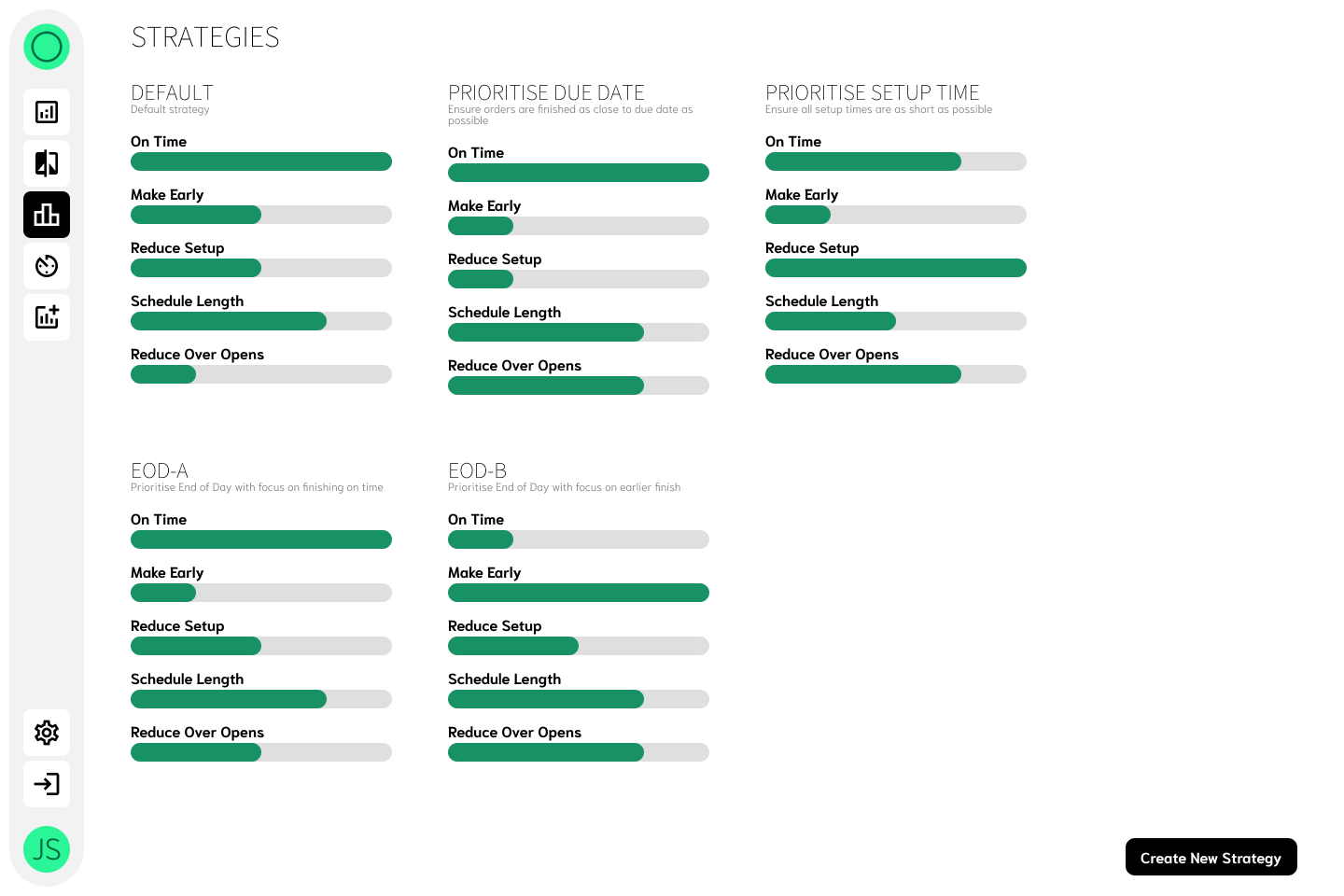Click the green circle app logo at top
The width and height of the screenshot is (1344, 896).
pos(47,46)
